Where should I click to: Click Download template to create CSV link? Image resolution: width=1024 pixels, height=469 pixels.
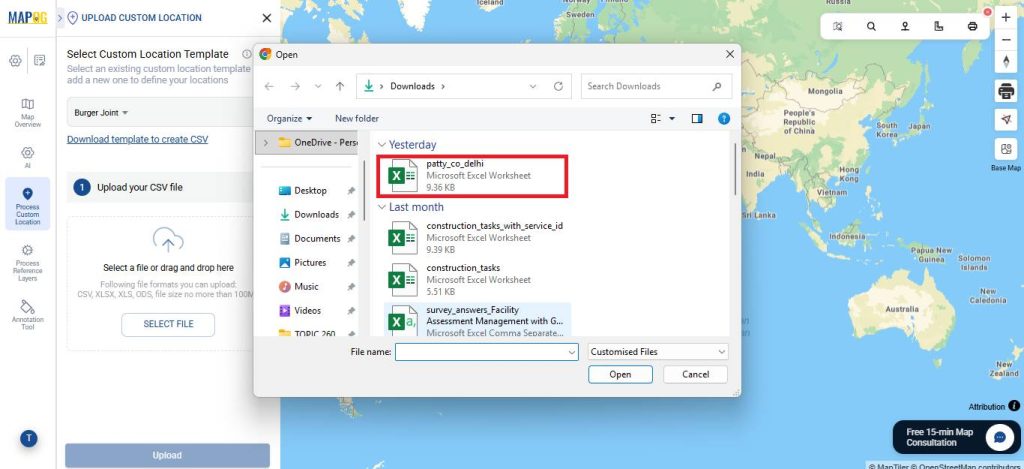tap(137, 139)
